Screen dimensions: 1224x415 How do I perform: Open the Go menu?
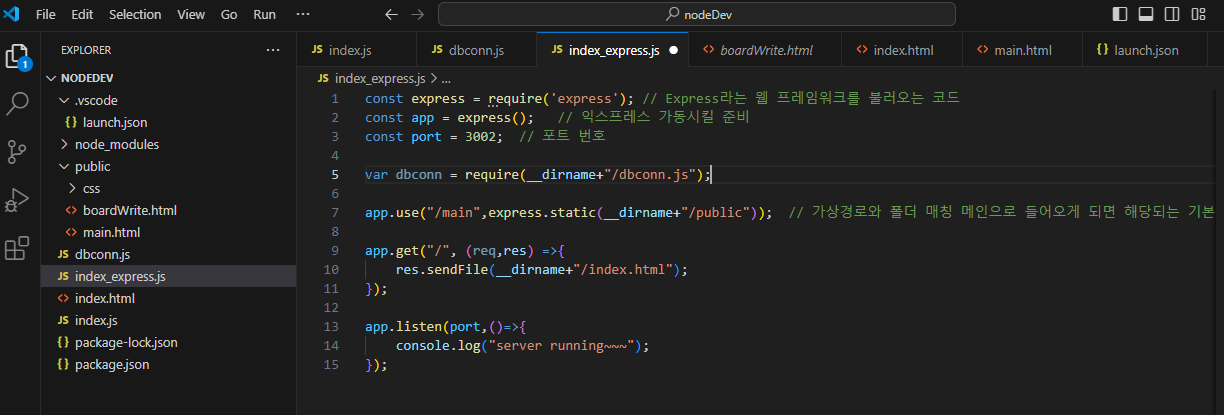pos(229,14)
